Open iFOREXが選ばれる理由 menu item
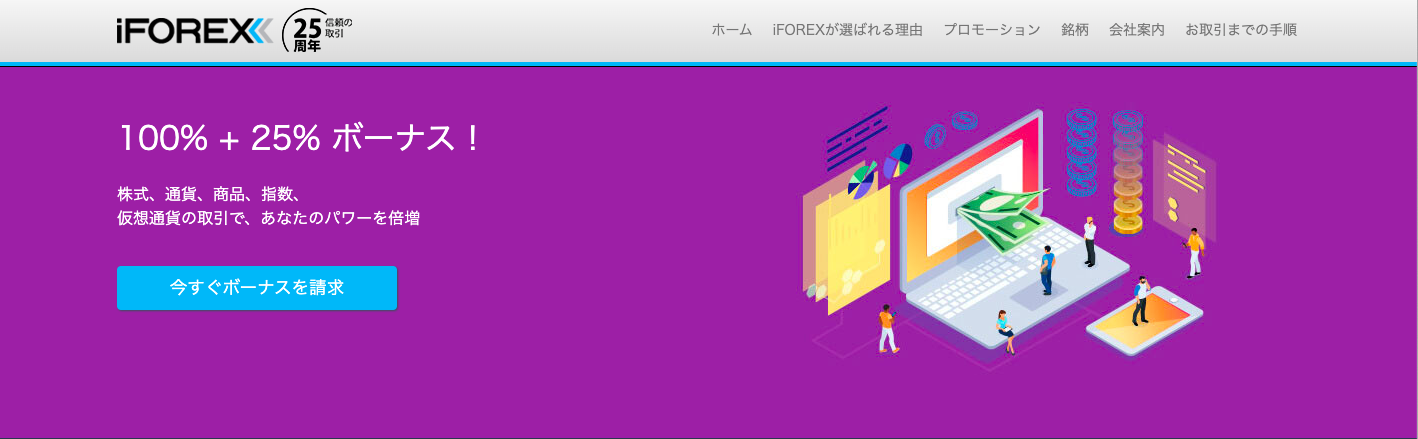1418x439 pixels. (x=847, y=30)
